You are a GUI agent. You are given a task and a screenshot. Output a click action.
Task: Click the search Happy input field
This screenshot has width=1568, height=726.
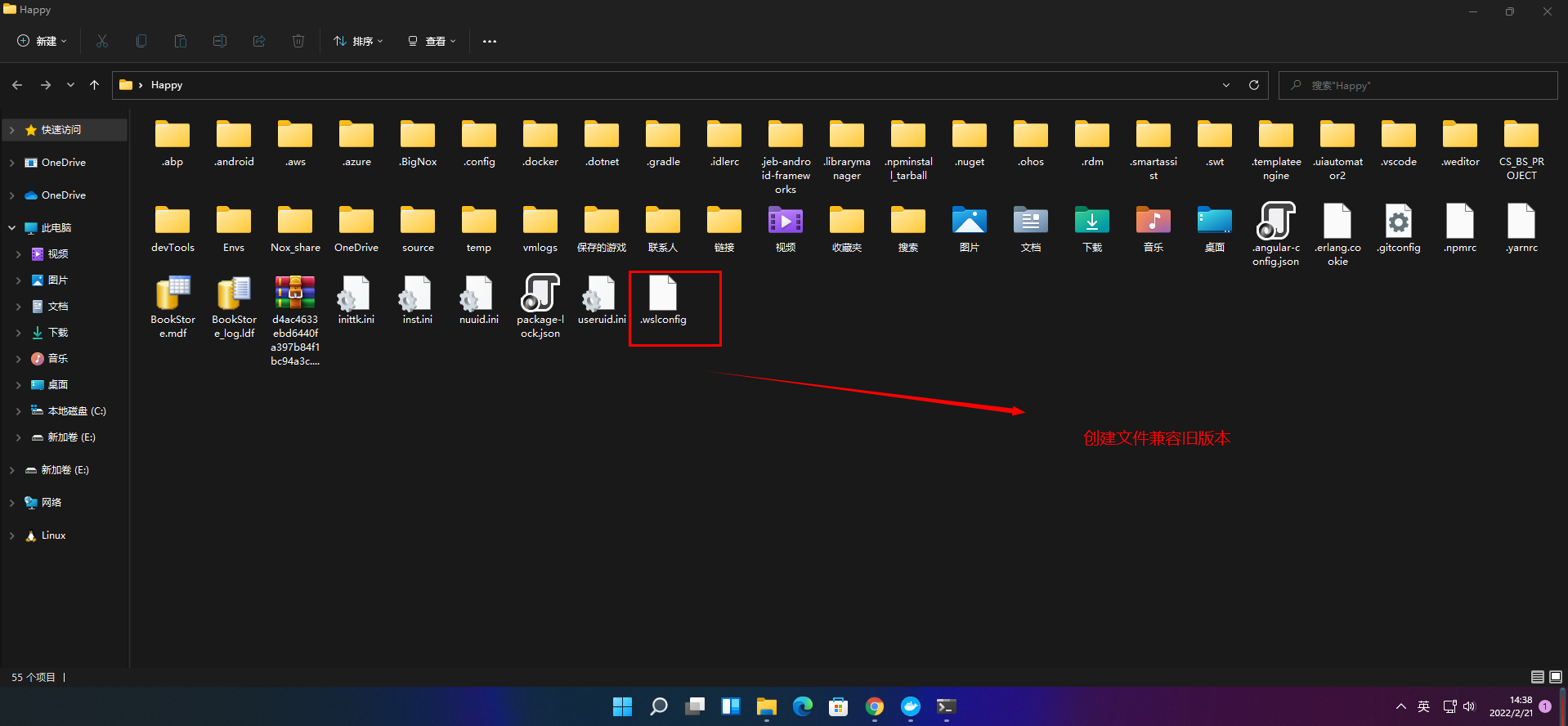tap(1418, 85)
